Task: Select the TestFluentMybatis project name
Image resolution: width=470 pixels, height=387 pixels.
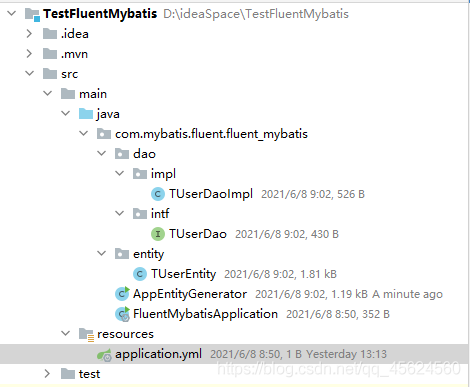Action: coord(100,14)
